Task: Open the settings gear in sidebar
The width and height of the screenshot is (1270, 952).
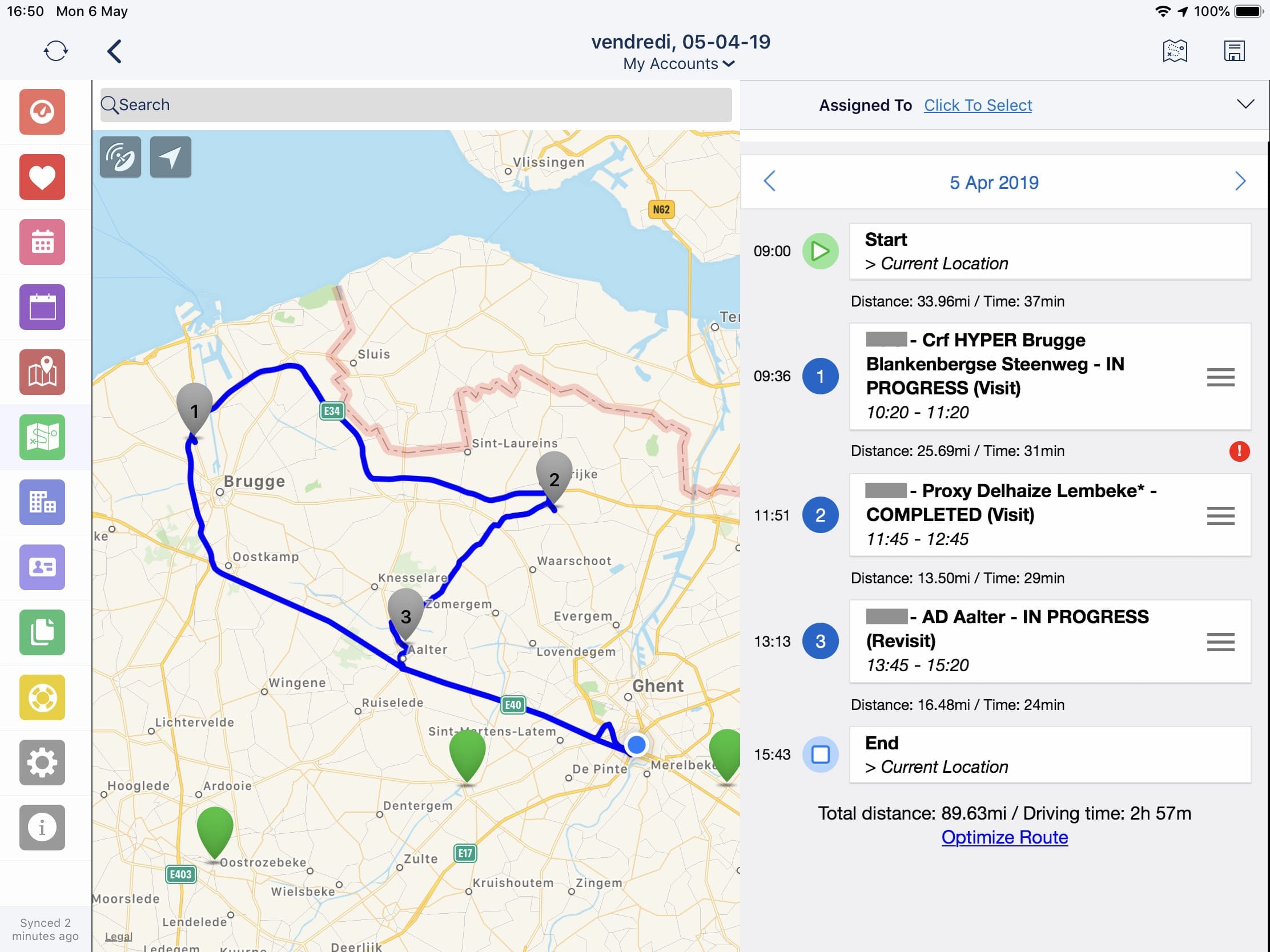Action: coord(42,762)
